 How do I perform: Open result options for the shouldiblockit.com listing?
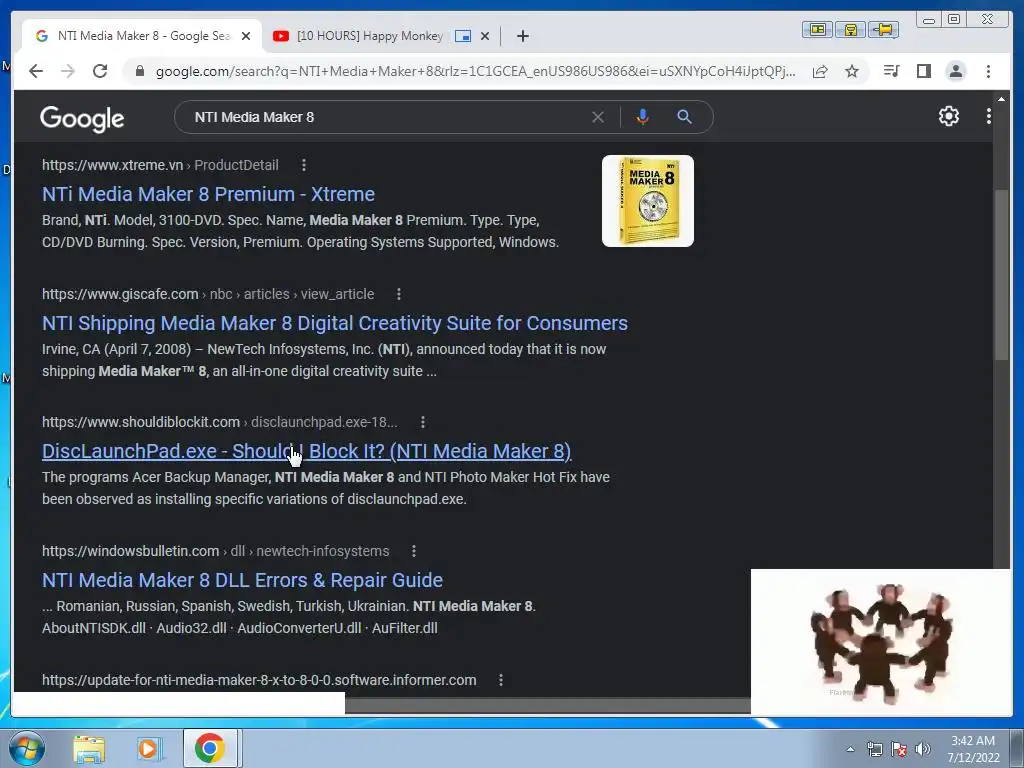coord(423,422)
